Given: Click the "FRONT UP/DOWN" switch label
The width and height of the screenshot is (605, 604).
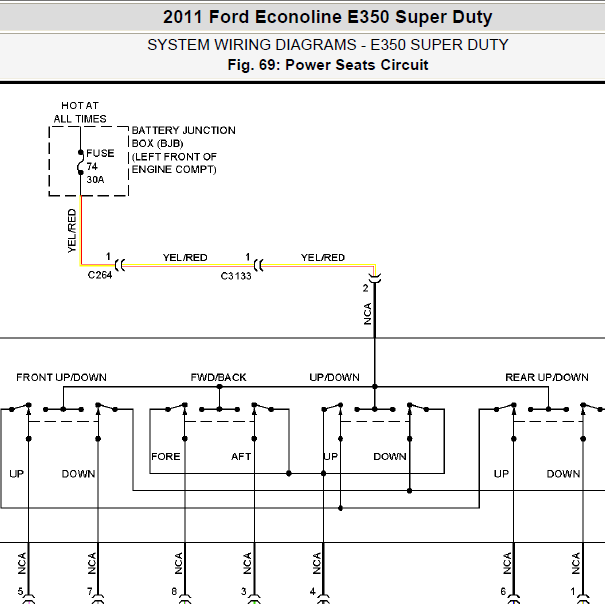Looking at the screenshot, I should click(61, 377).
